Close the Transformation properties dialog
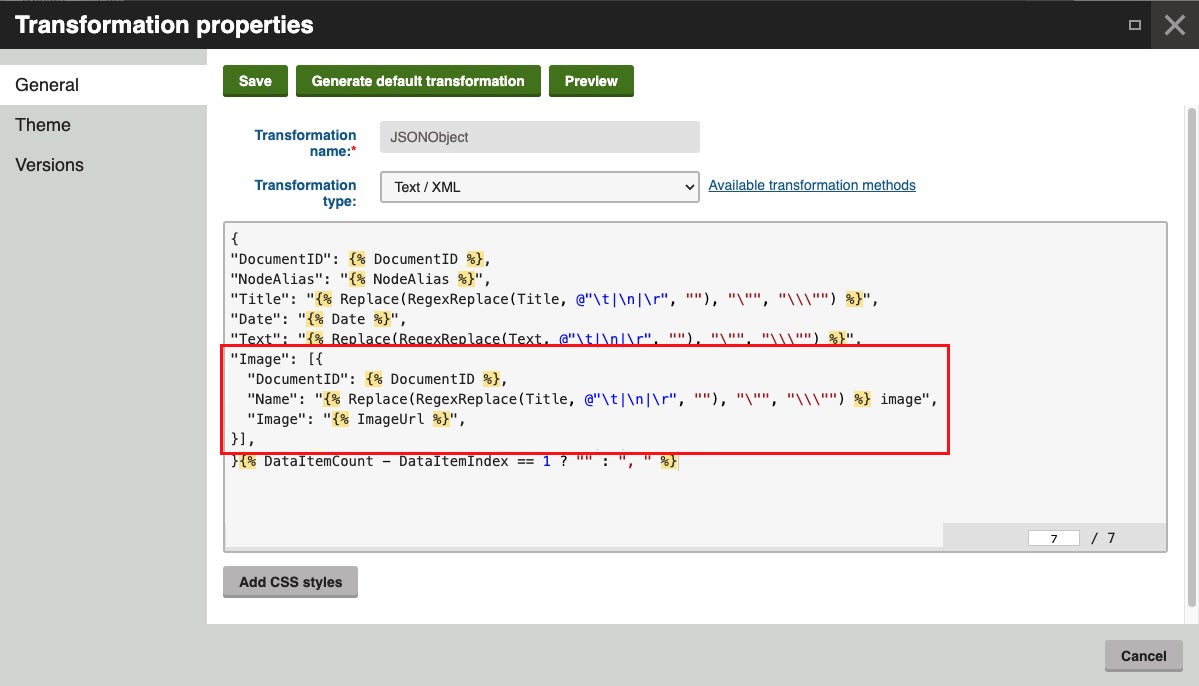Viewport: 1199px width, 686px height. (1174, 25)
